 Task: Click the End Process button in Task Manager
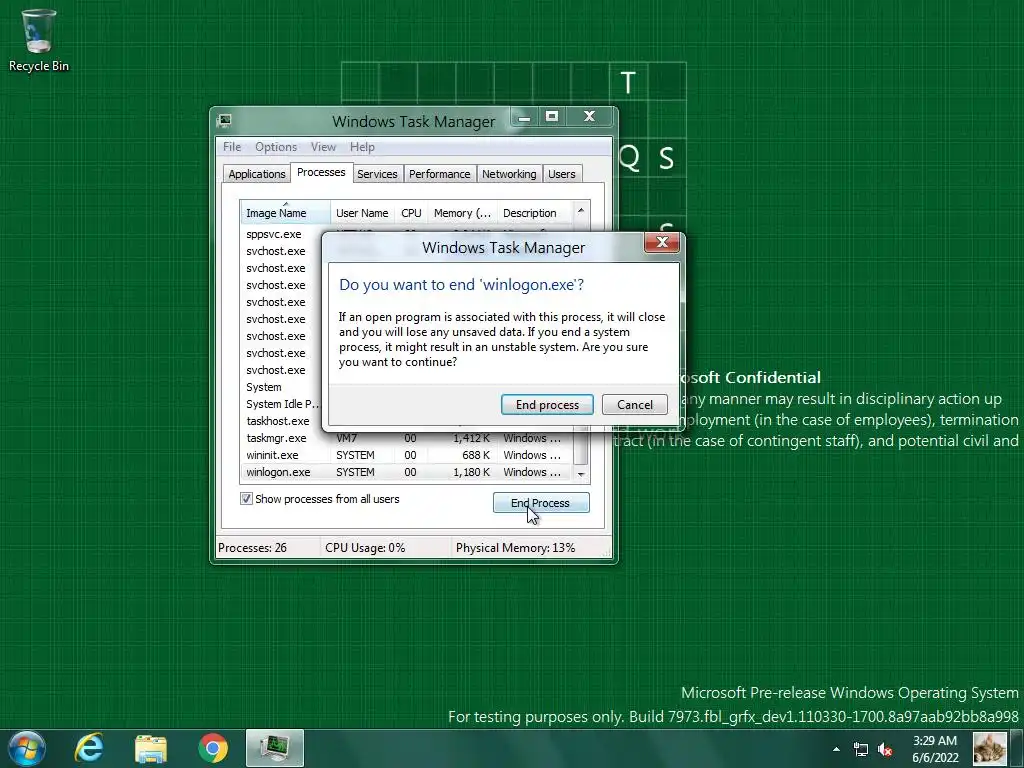pyautogui.click(x=541, y=502)
